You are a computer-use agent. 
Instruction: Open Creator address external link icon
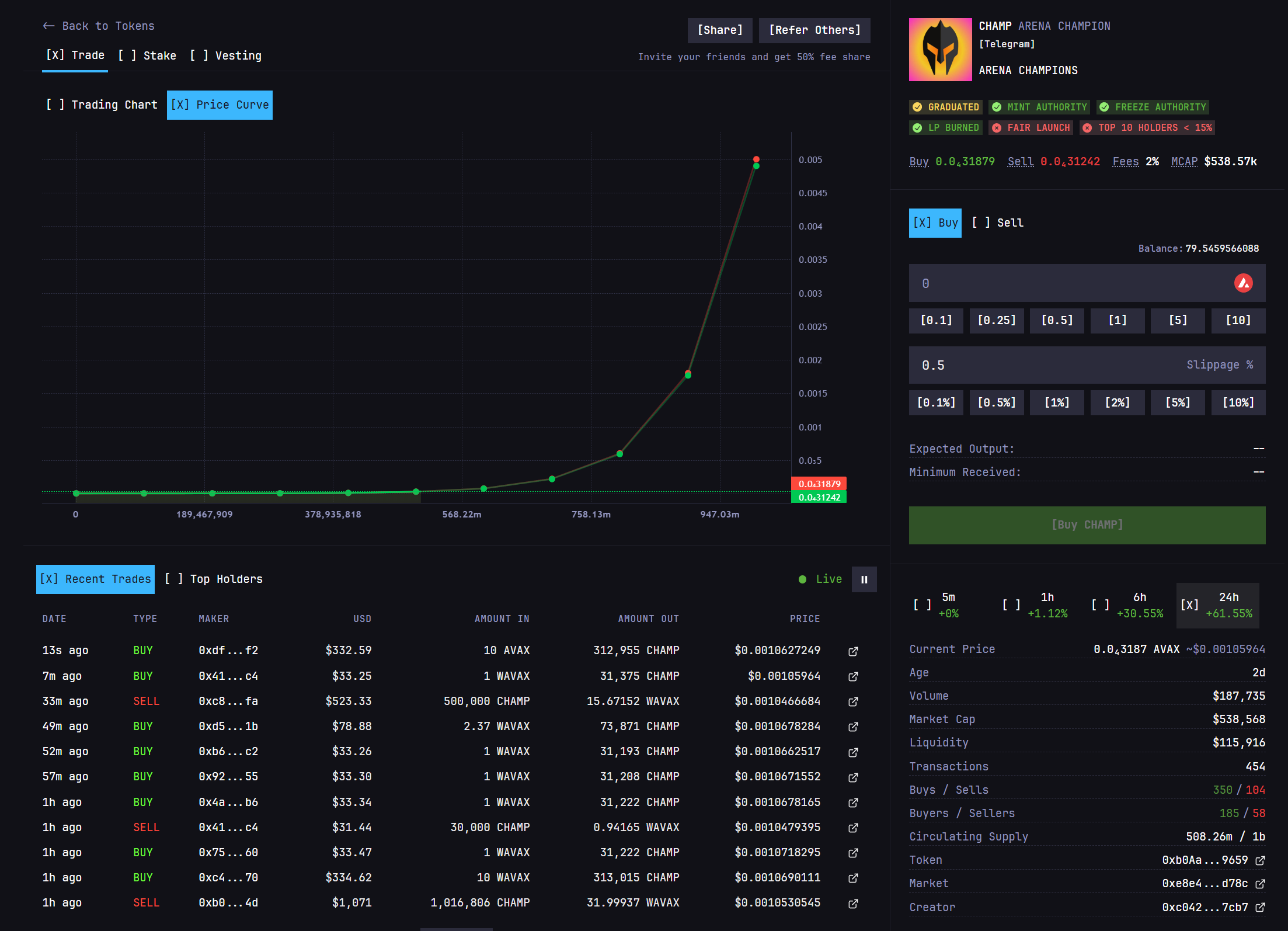point(1260,907)
